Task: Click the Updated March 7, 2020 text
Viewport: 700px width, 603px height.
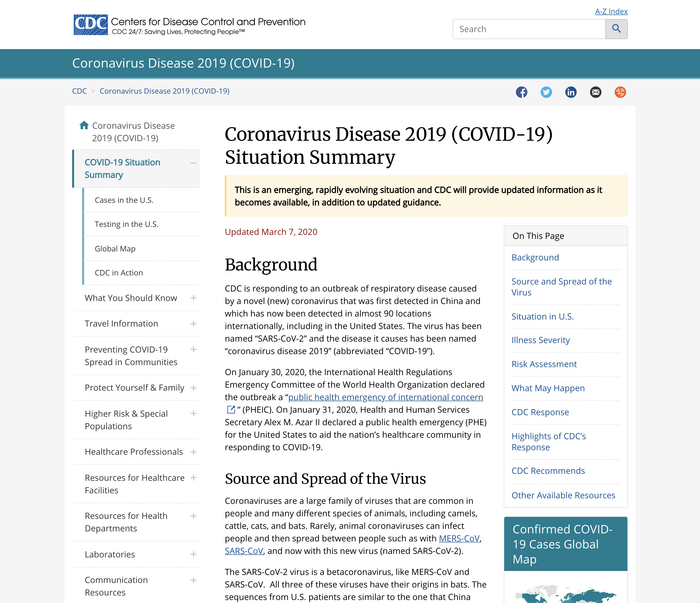Action: [x=271, y=232]
